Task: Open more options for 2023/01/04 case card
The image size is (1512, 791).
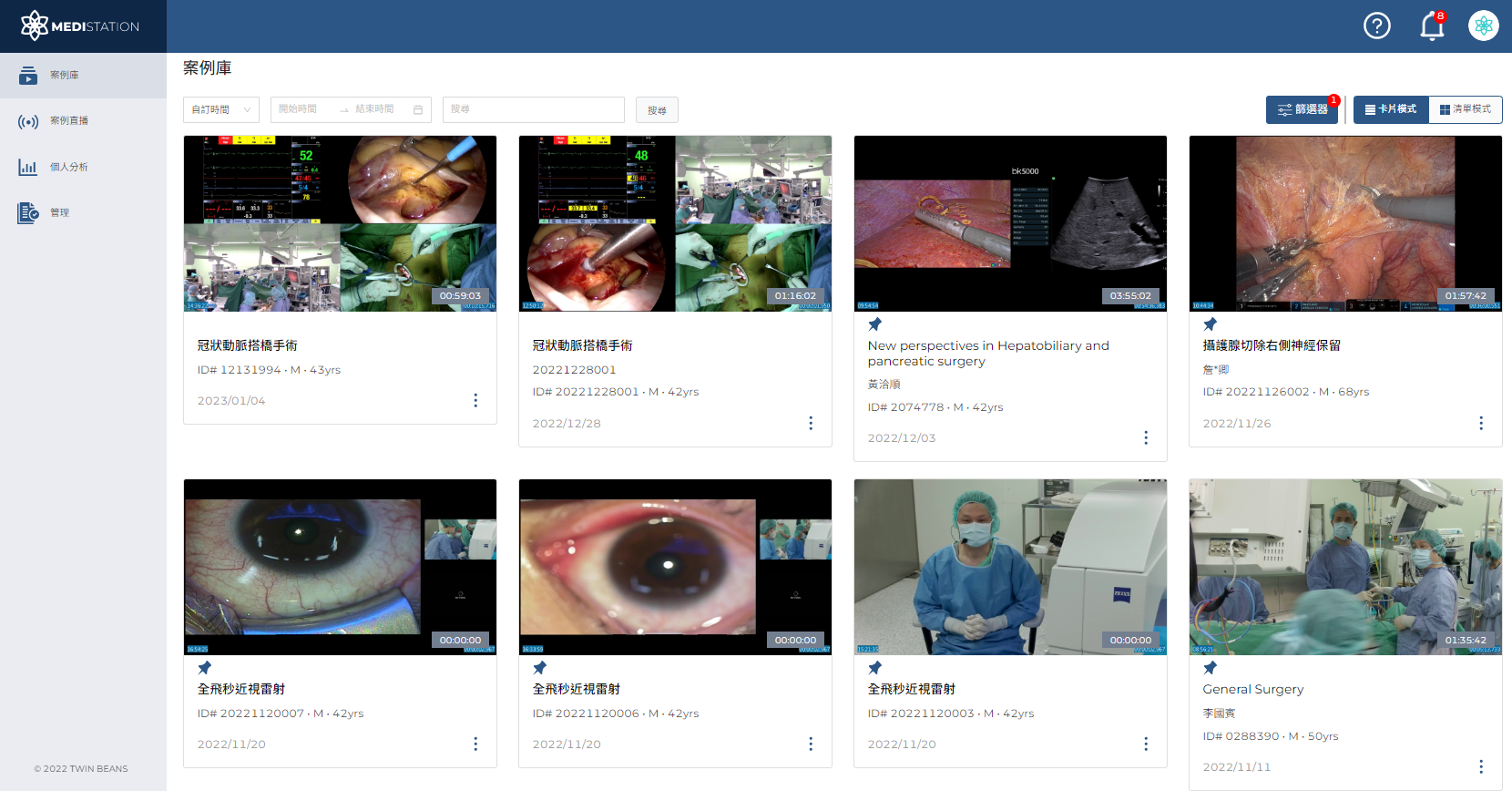Action: pos(475,400)
